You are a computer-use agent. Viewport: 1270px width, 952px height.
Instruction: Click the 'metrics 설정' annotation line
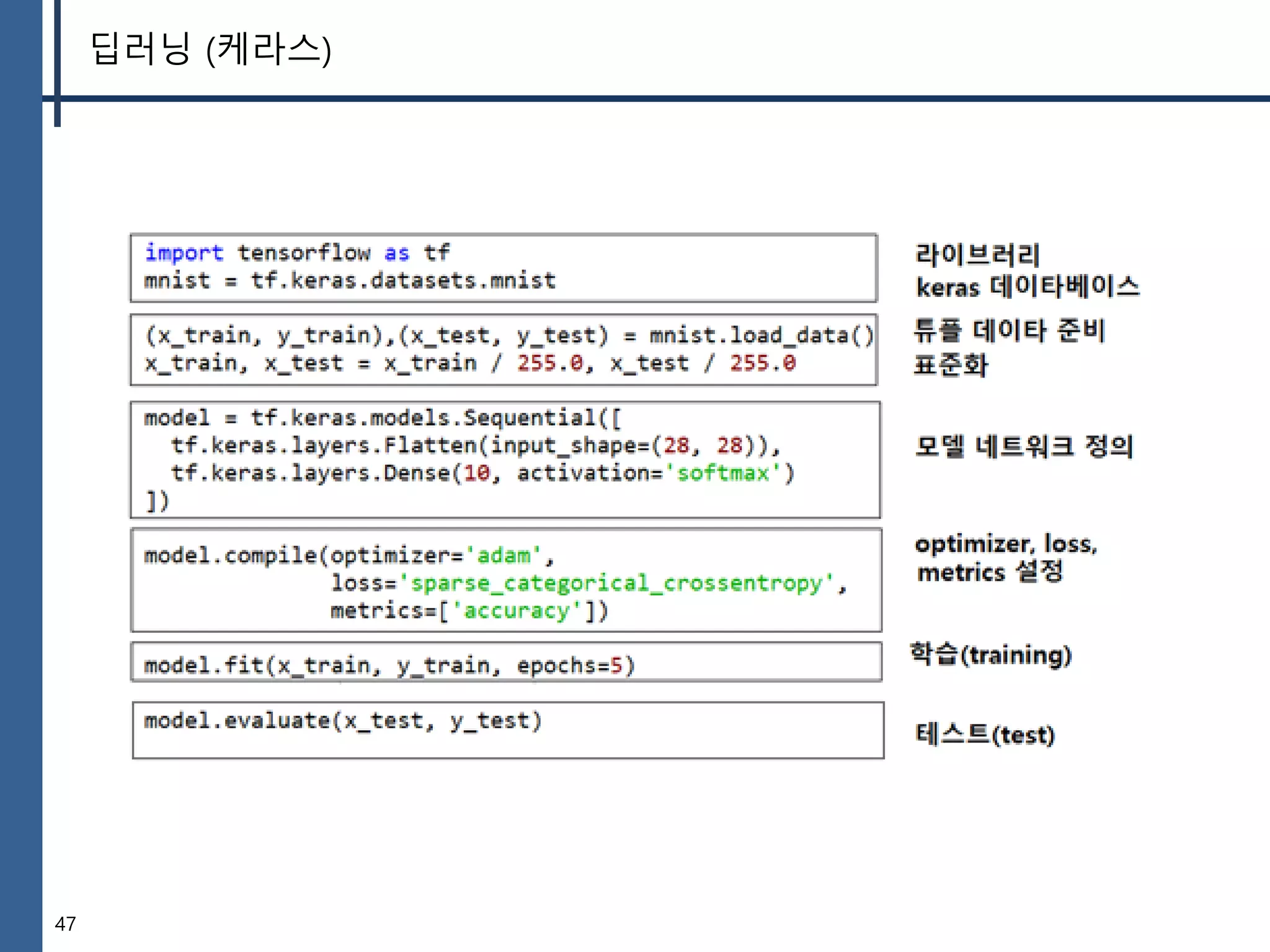tap(990, 572)
